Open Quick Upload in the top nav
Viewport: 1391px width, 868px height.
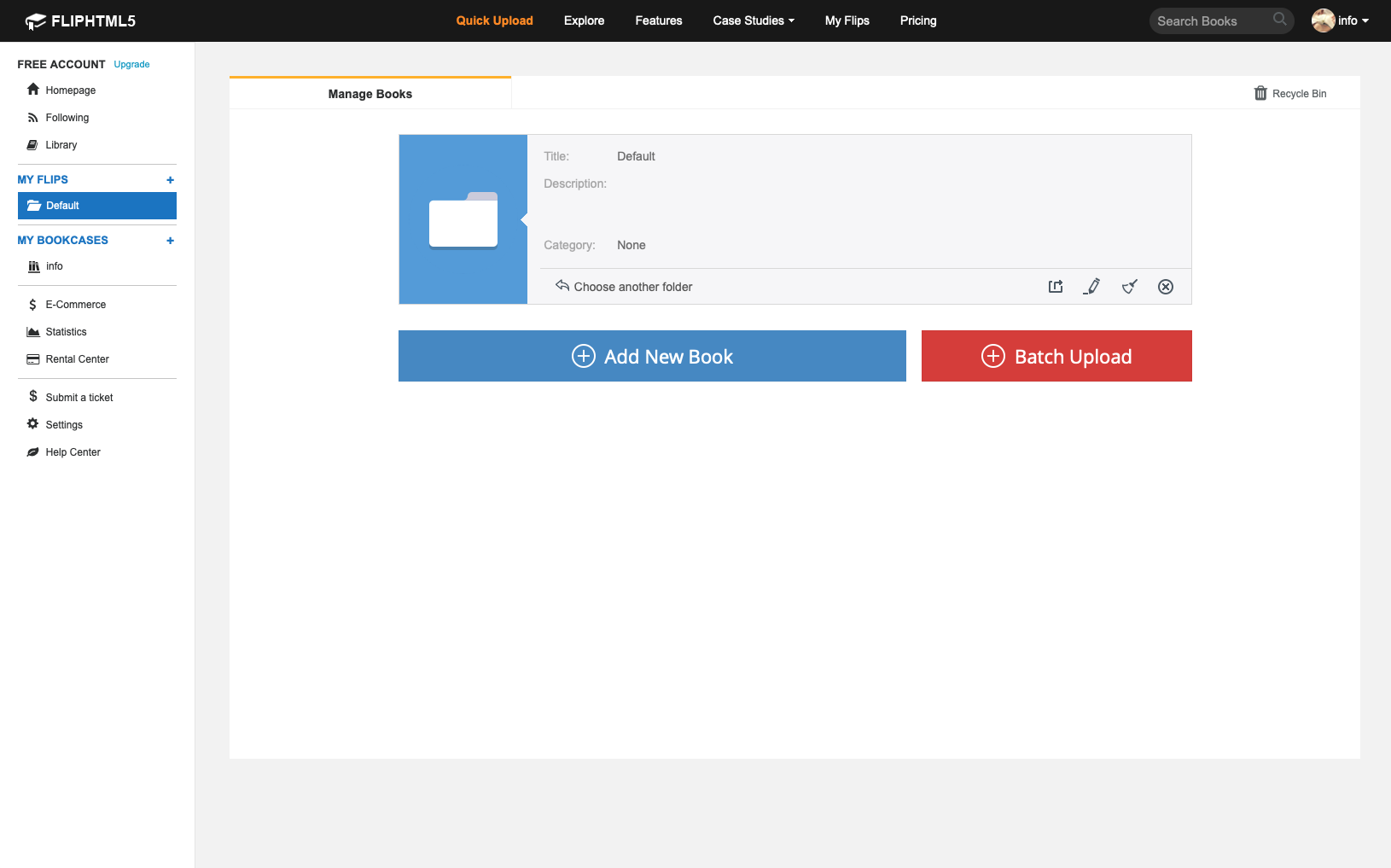(494, 20)
